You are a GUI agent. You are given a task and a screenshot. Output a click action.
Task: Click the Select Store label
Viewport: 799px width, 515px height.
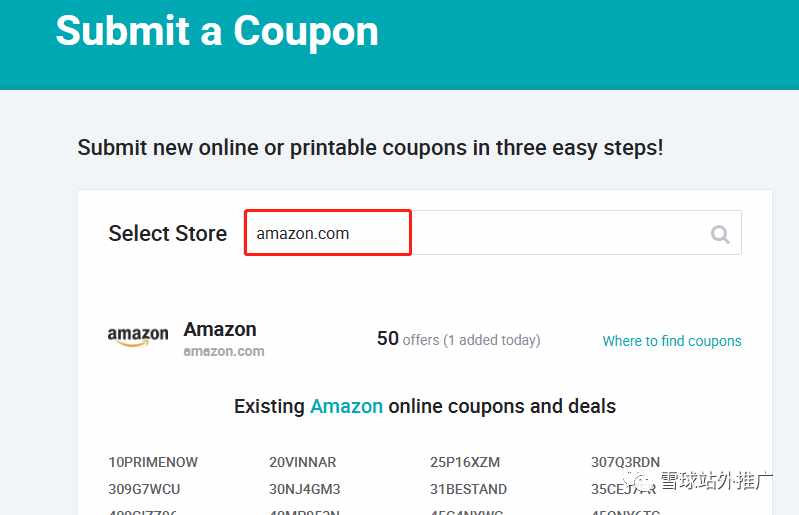coord(168,233)
